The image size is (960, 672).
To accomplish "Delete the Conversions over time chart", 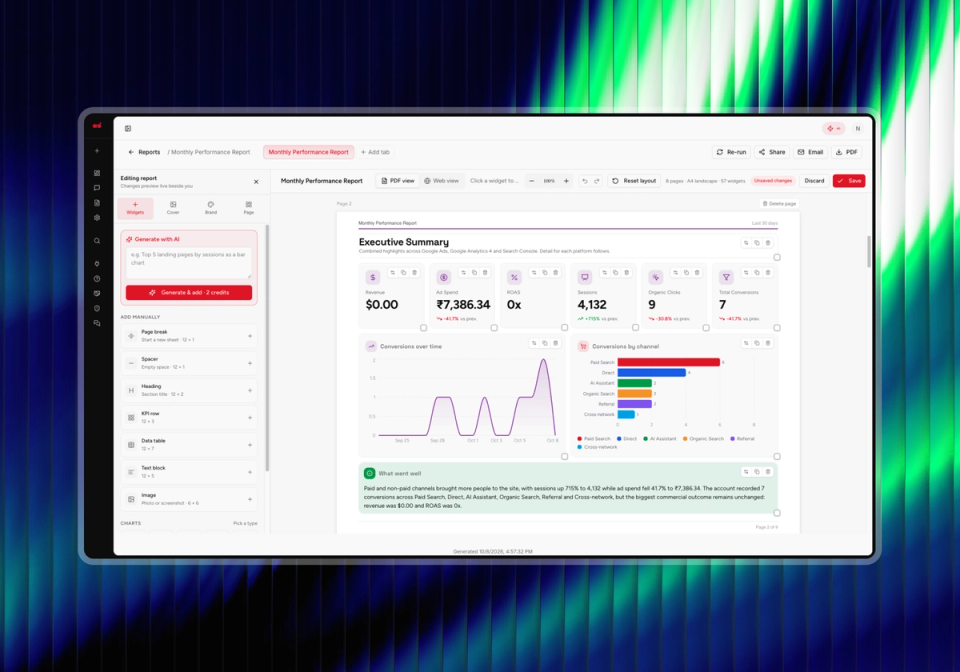I will 556,343.
